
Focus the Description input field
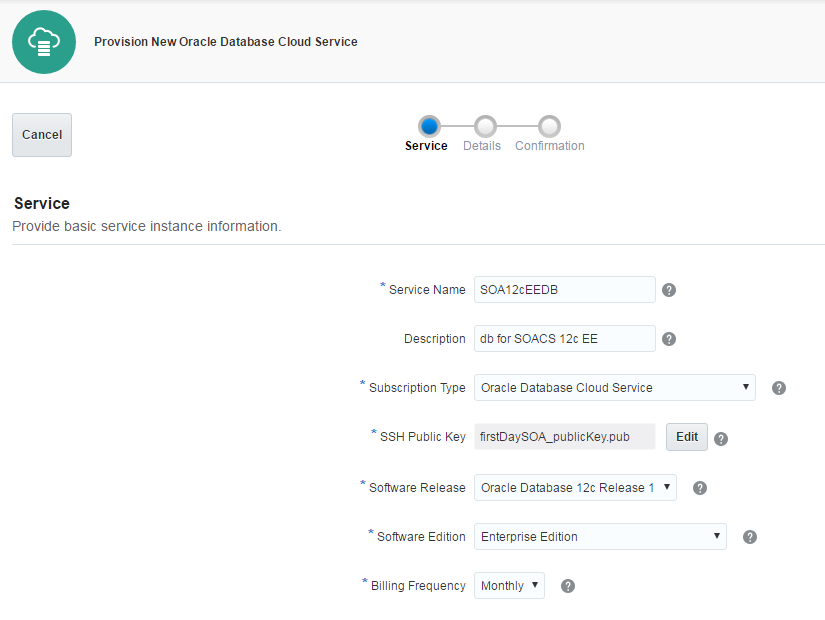[564, 338]
